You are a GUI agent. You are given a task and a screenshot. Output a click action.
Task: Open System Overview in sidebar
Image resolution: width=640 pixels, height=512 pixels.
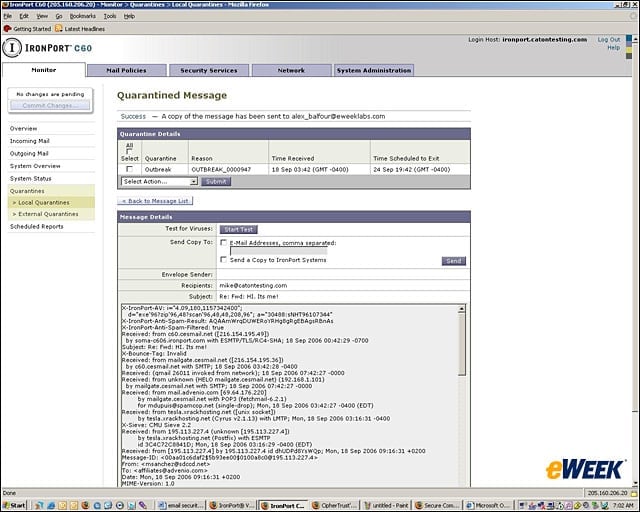(35, 166)
